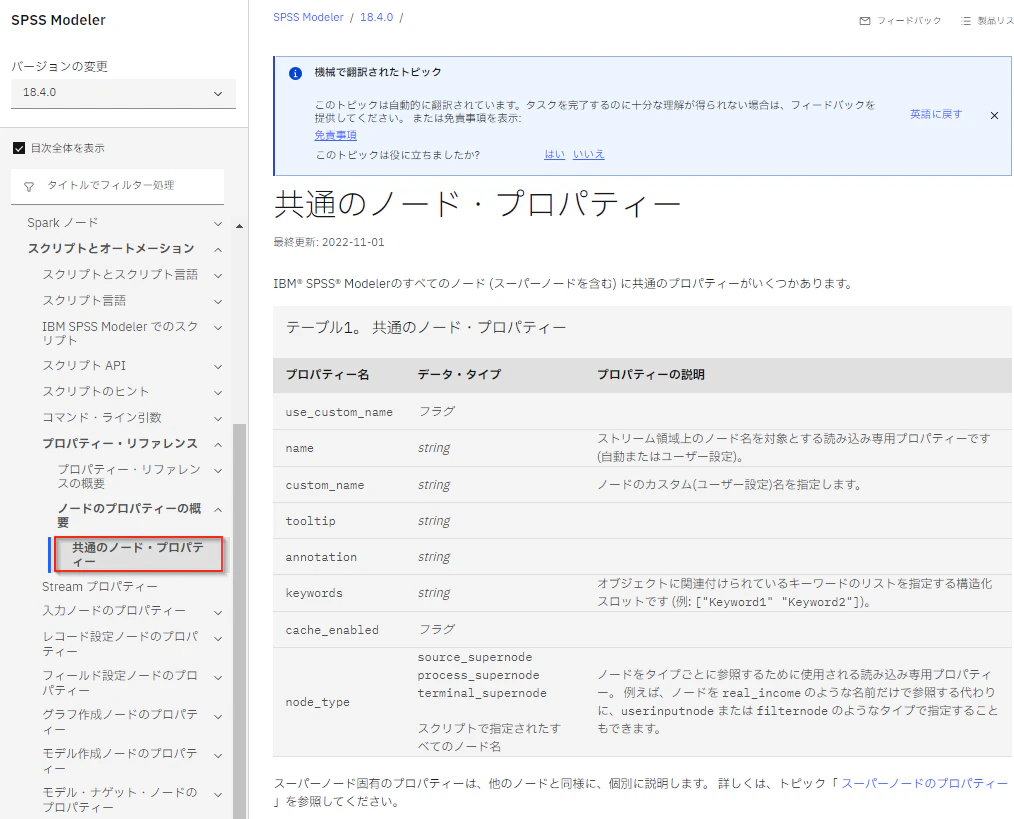The height and width of the screenshot is (819, 1014).
Task: Click the annotation property cell
Action: pos(321,557)
